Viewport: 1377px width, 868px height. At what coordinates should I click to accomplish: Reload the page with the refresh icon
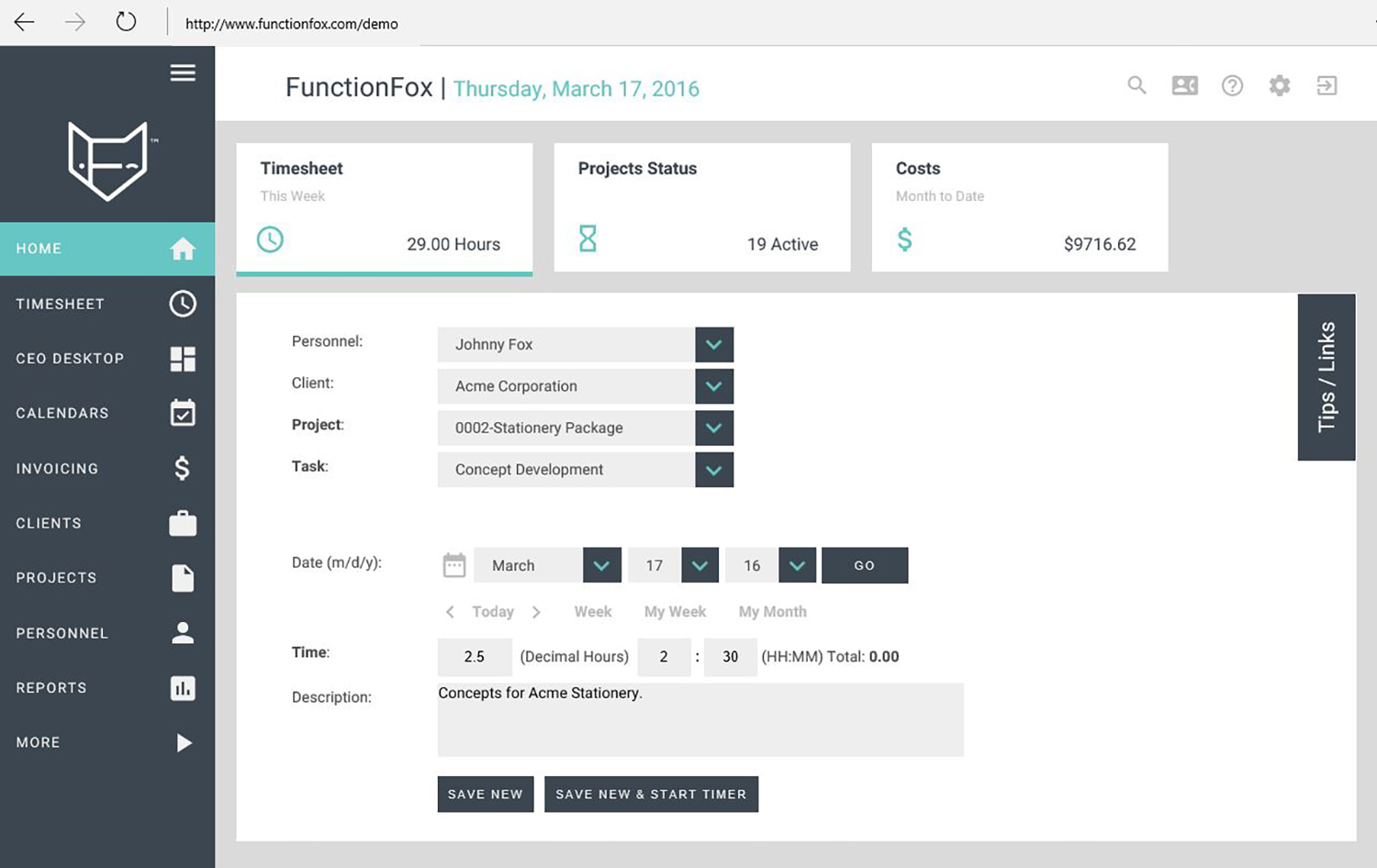tap(126, 22)
